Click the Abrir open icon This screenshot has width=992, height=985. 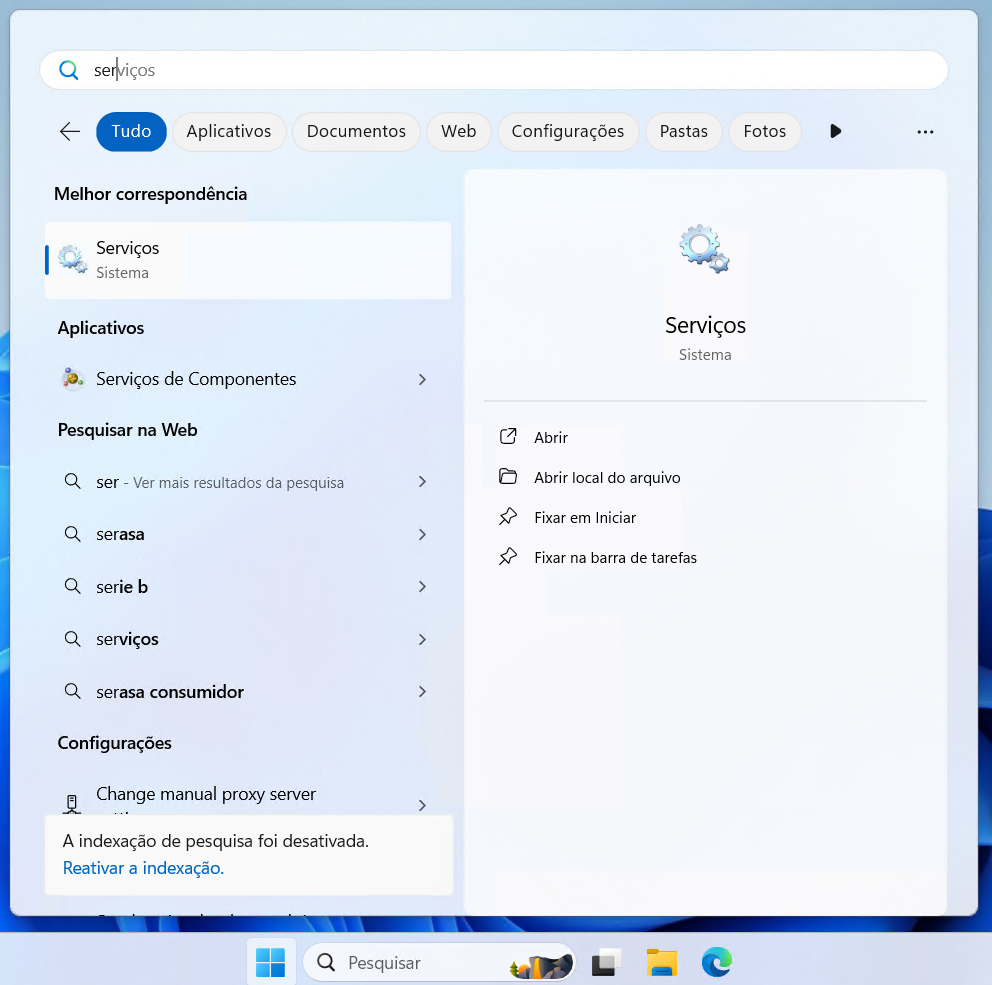point(508,437)
